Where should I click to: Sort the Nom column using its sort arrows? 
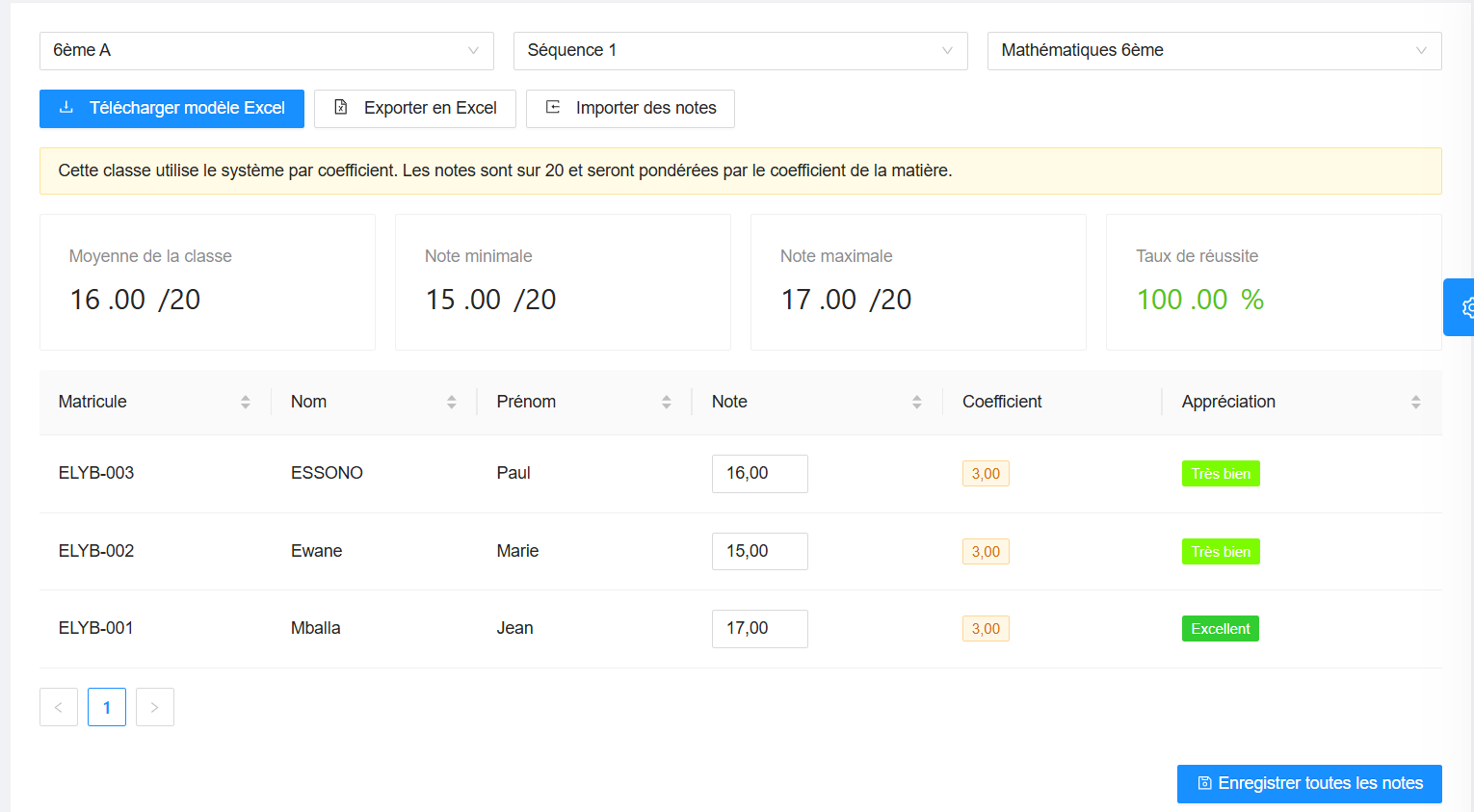tap(452, 402)
